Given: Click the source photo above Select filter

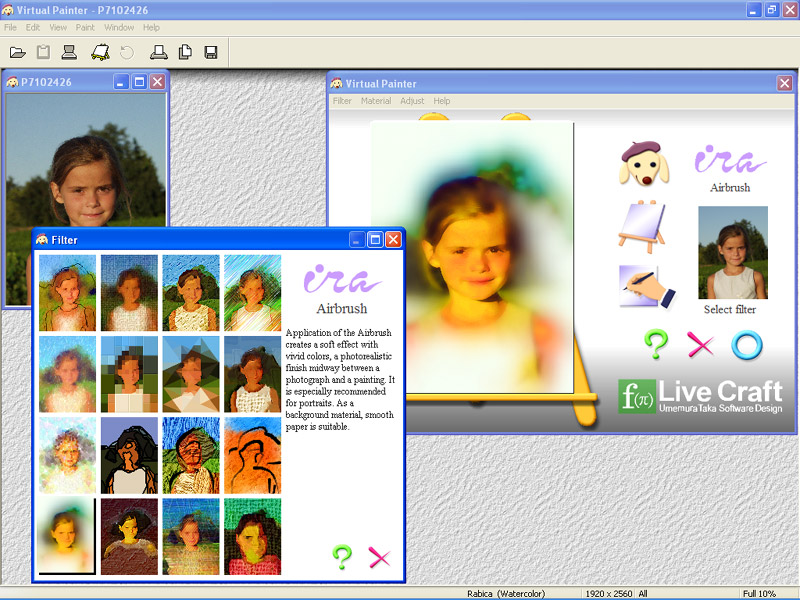Looking at the screenshot, I should (733, 253).
